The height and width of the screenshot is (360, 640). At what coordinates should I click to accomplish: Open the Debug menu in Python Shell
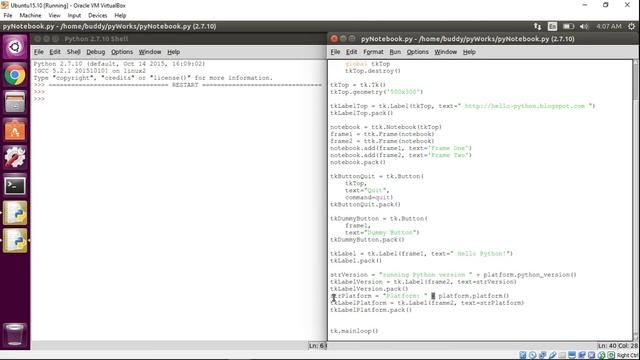pos(96,52)
